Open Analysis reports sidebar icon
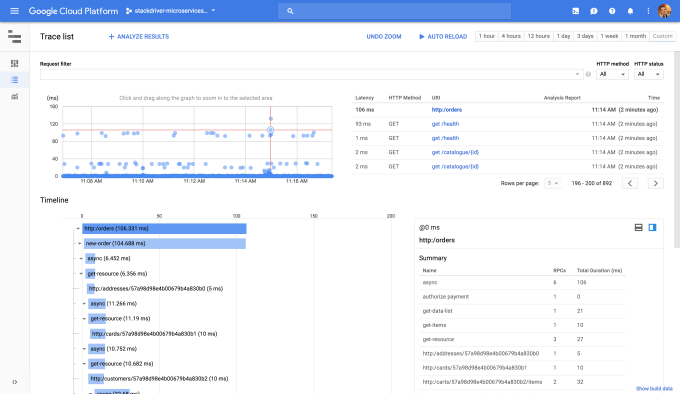This screenshot has width=680, height=394. click(x=14, y=96)
